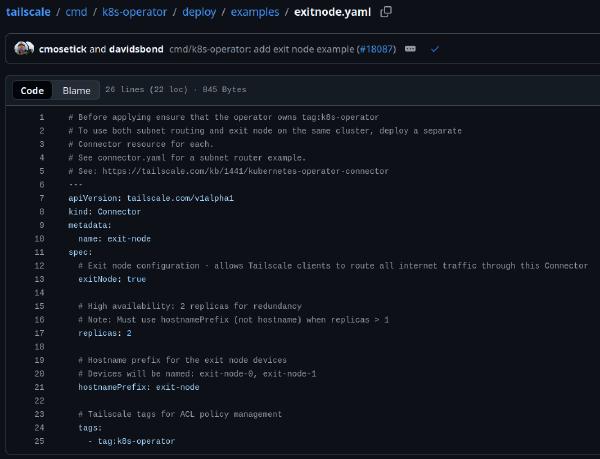This screenshot has height=459, width=600.
Task: Open the cmd breadcrumb link
Action: 76,12
